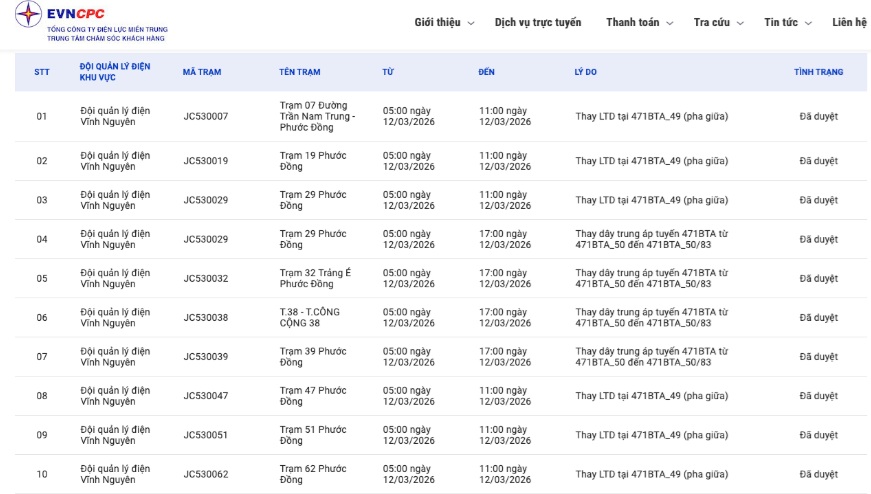Open the Liên hệ menu item
871x494 pixels.
tap(849, 22)
